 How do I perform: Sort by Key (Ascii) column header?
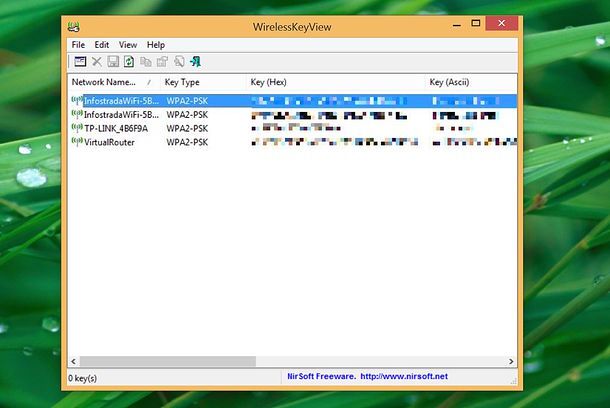[471, 82]
